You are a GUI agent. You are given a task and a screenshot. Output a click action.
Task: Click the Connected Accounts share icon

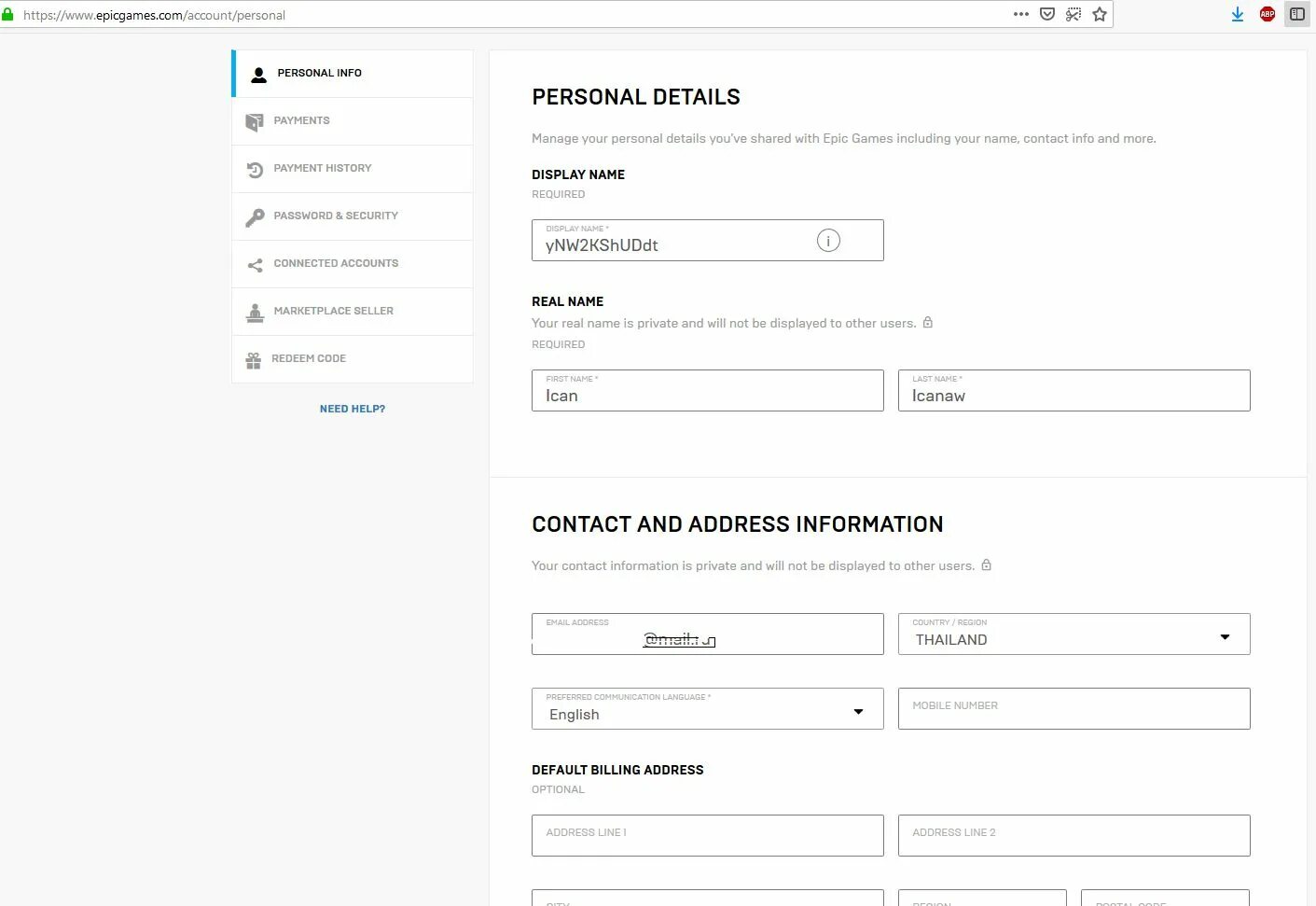coord(255,265)
